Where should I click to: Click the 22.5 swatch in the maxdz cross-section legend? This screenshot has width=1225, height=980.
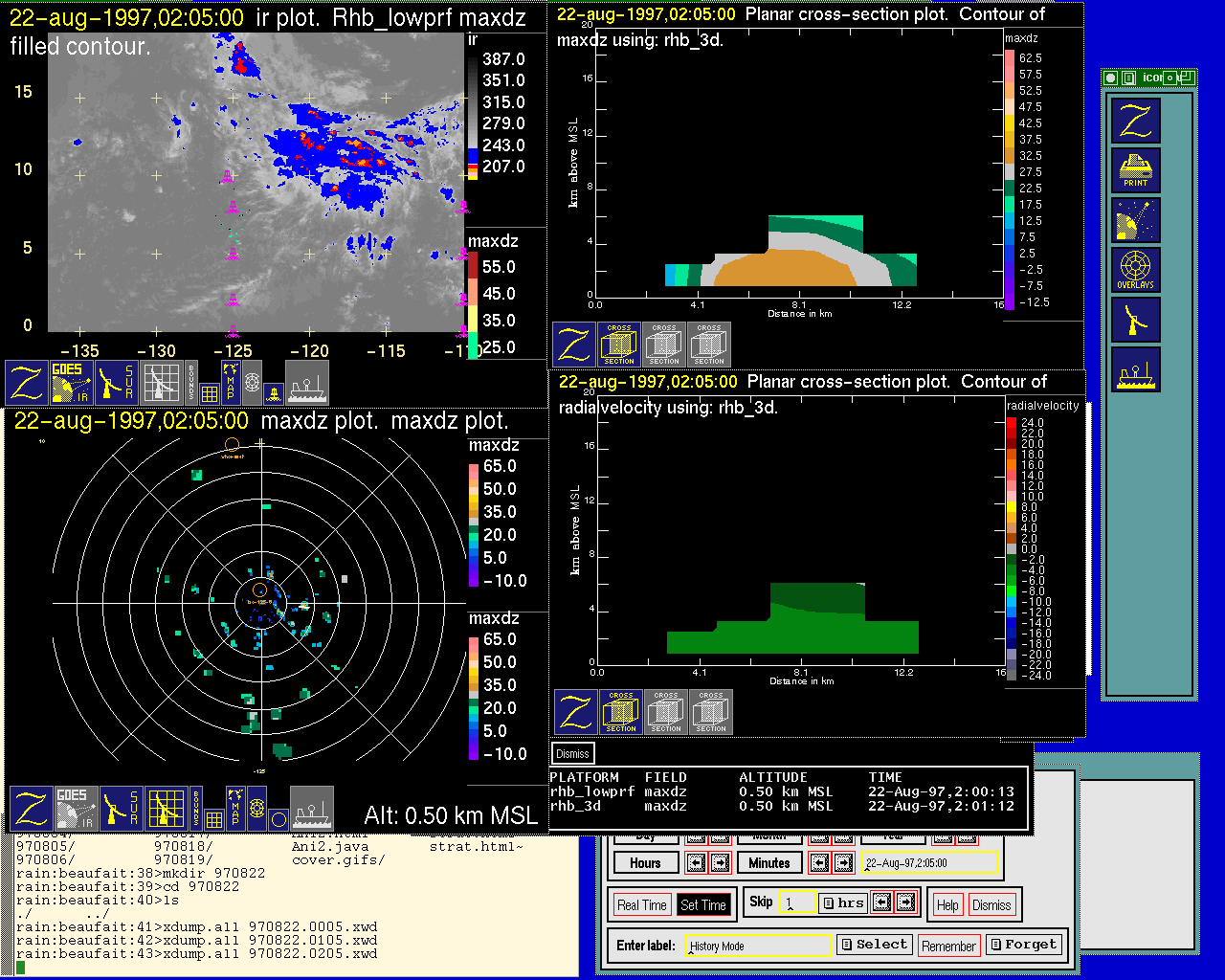[x=1010, y=189]
